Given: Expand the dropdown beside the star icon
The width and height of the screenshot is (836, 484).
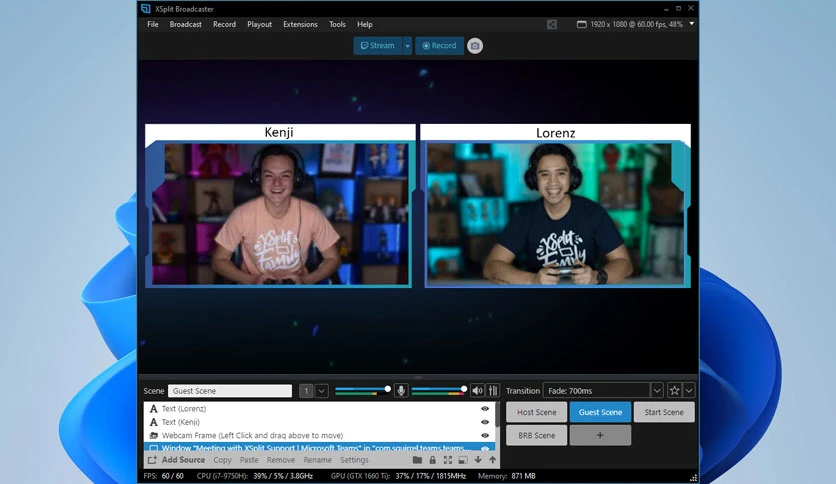Looking at the screenshot, I should [689, 390].
